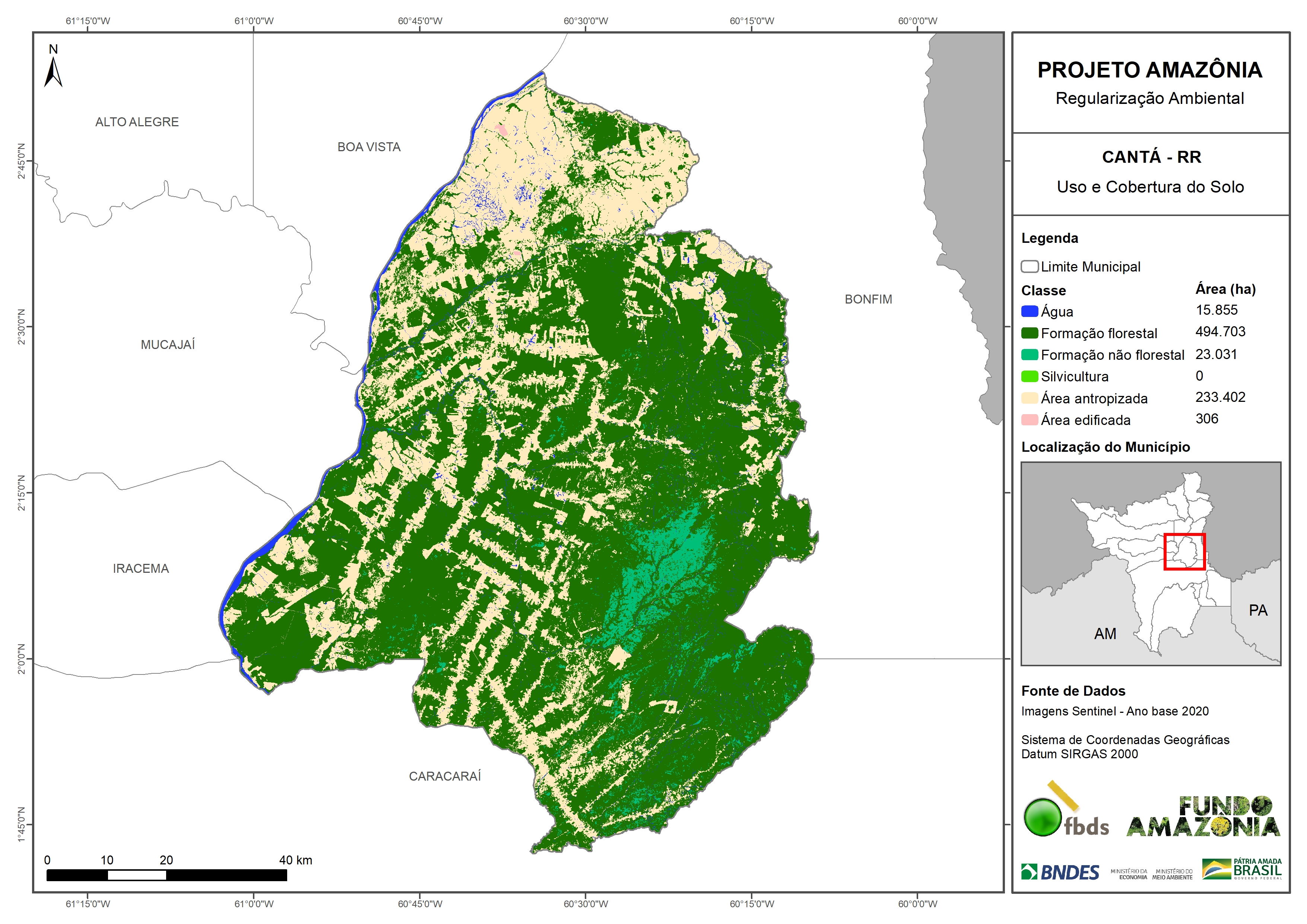Image resolution: width=1307 pixels, height=924 pixels.
Task: Click the fbds green sphere logo
Action: (1042, 816)
